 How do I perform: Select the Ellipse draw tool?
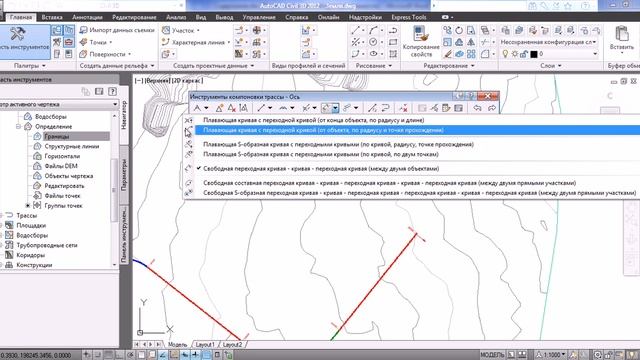(x=373, y=54)
